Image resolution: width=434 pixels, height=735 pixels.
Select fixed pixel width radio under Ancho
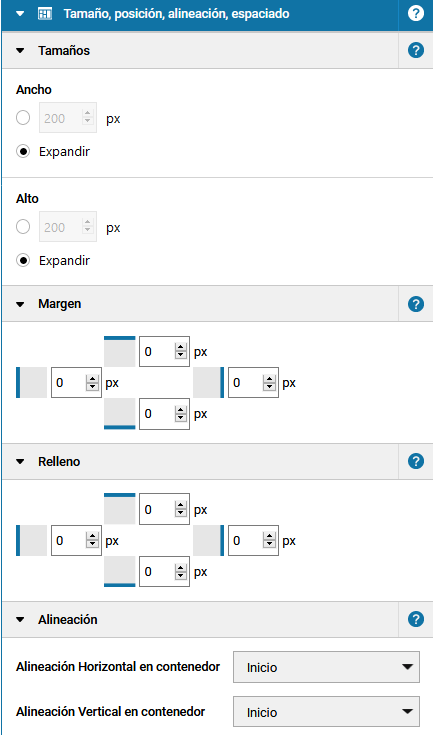23,118
